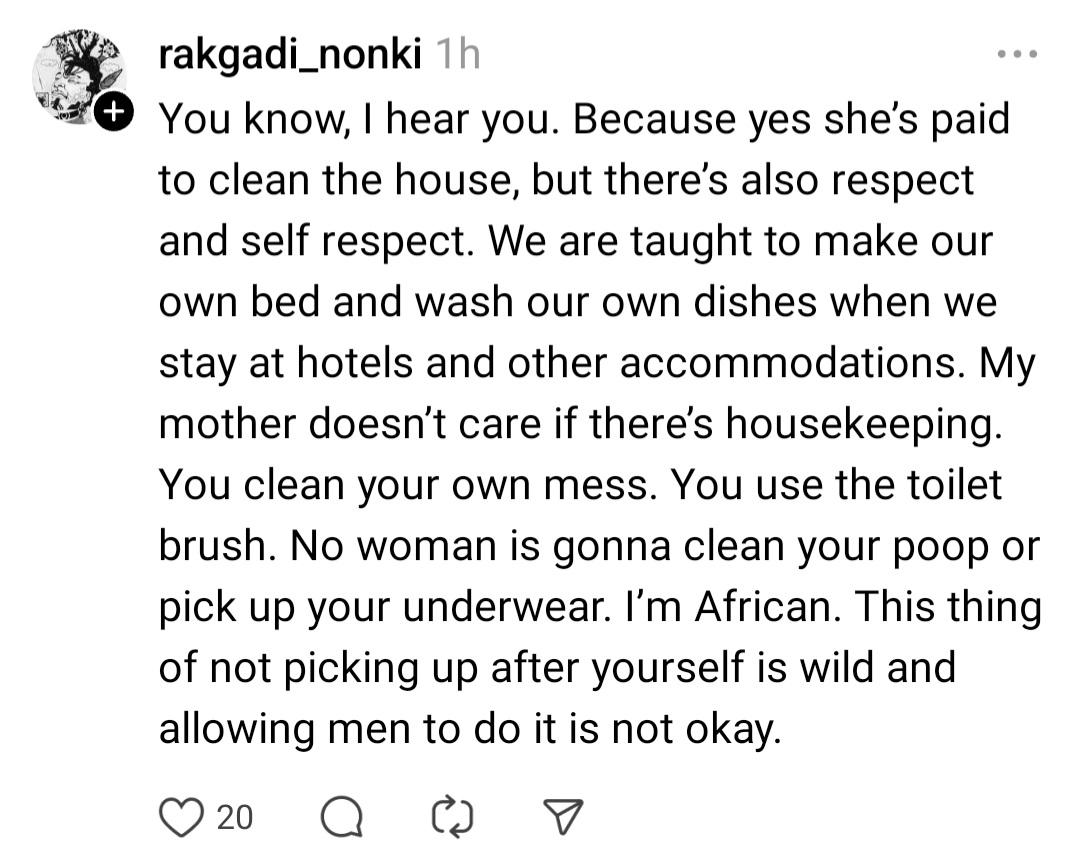Click the 1h timestamp

click(x=458, y=55)
